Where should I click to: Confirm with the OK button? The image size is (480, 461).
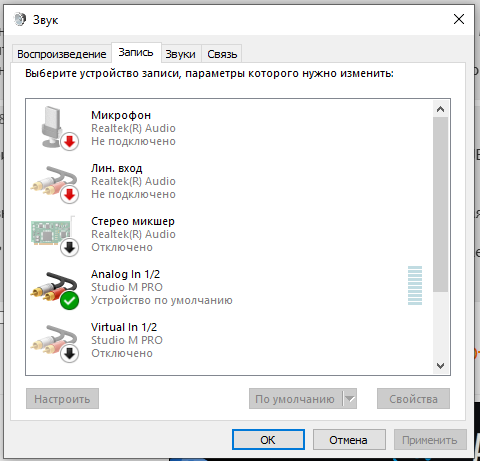(x=268, y=440)
